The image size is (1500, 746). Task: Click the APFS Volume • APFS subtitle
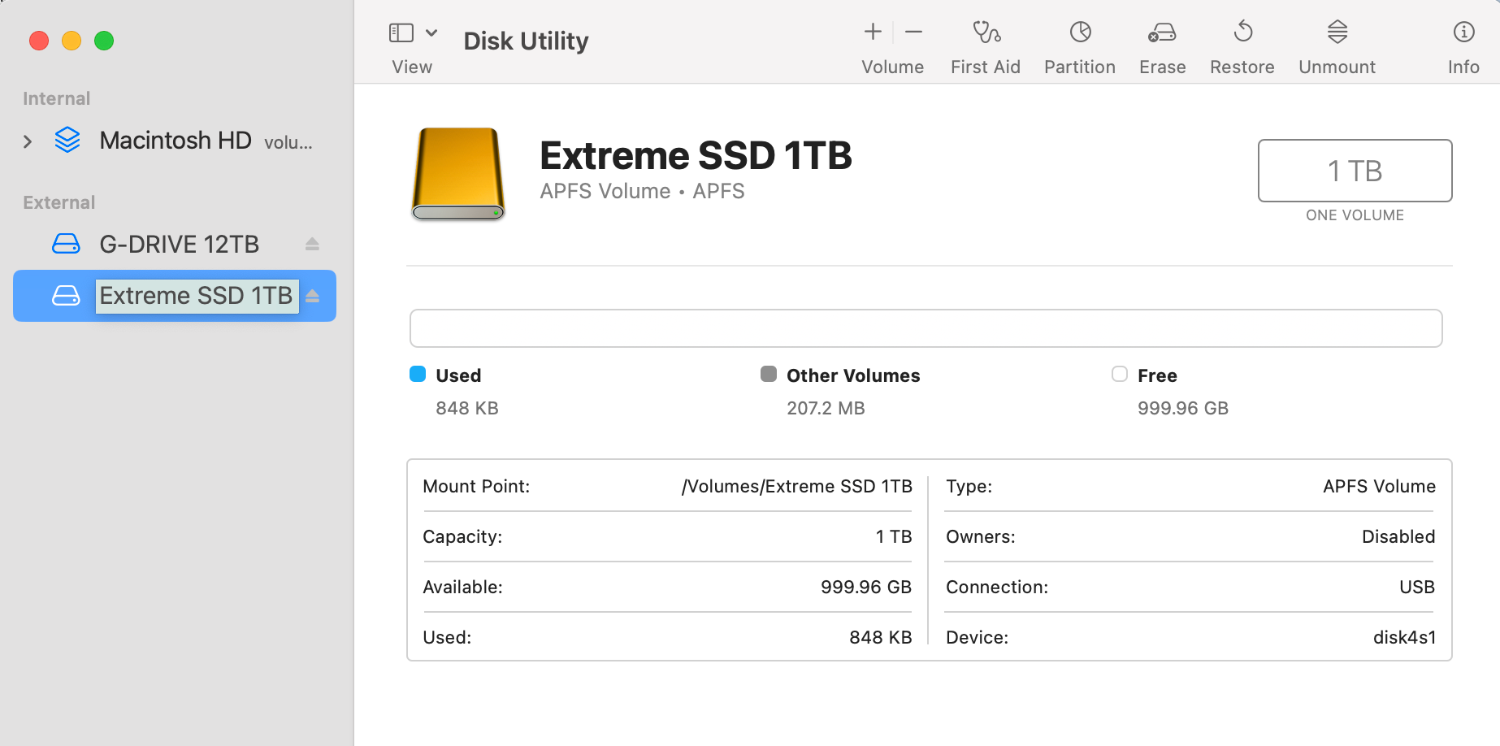tap(642, 191)
